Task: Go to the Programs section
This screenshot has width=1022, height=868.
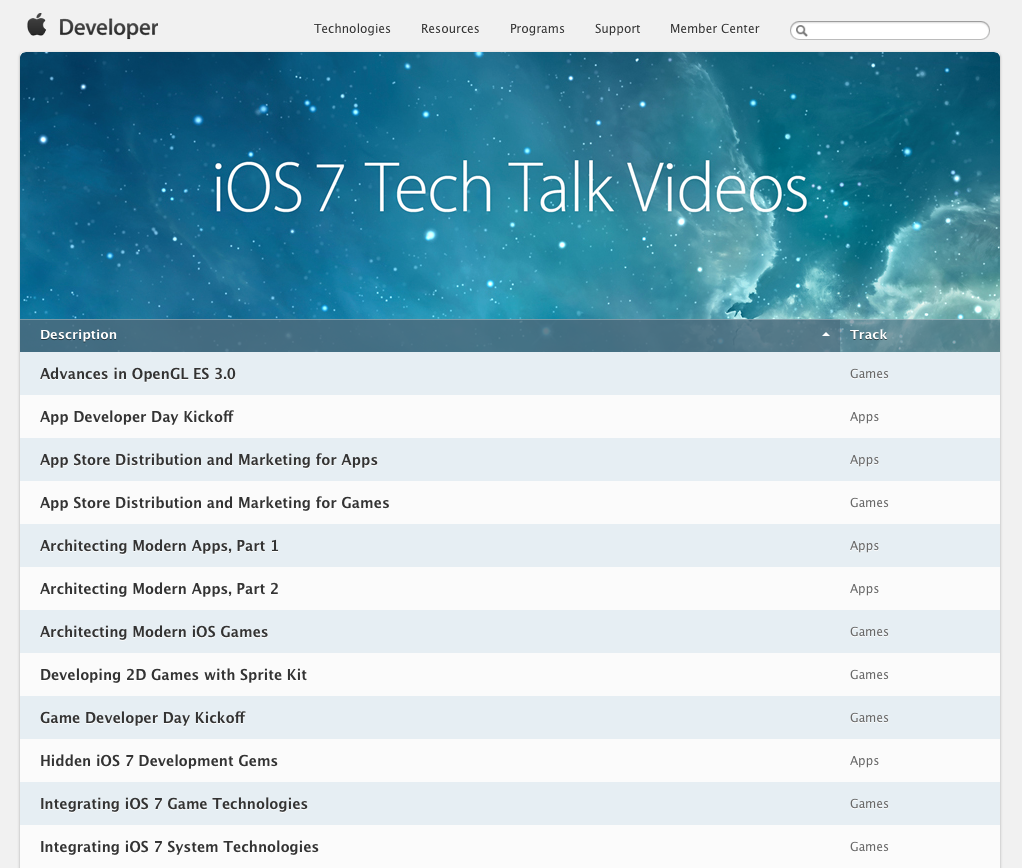Action: point(537,29)
